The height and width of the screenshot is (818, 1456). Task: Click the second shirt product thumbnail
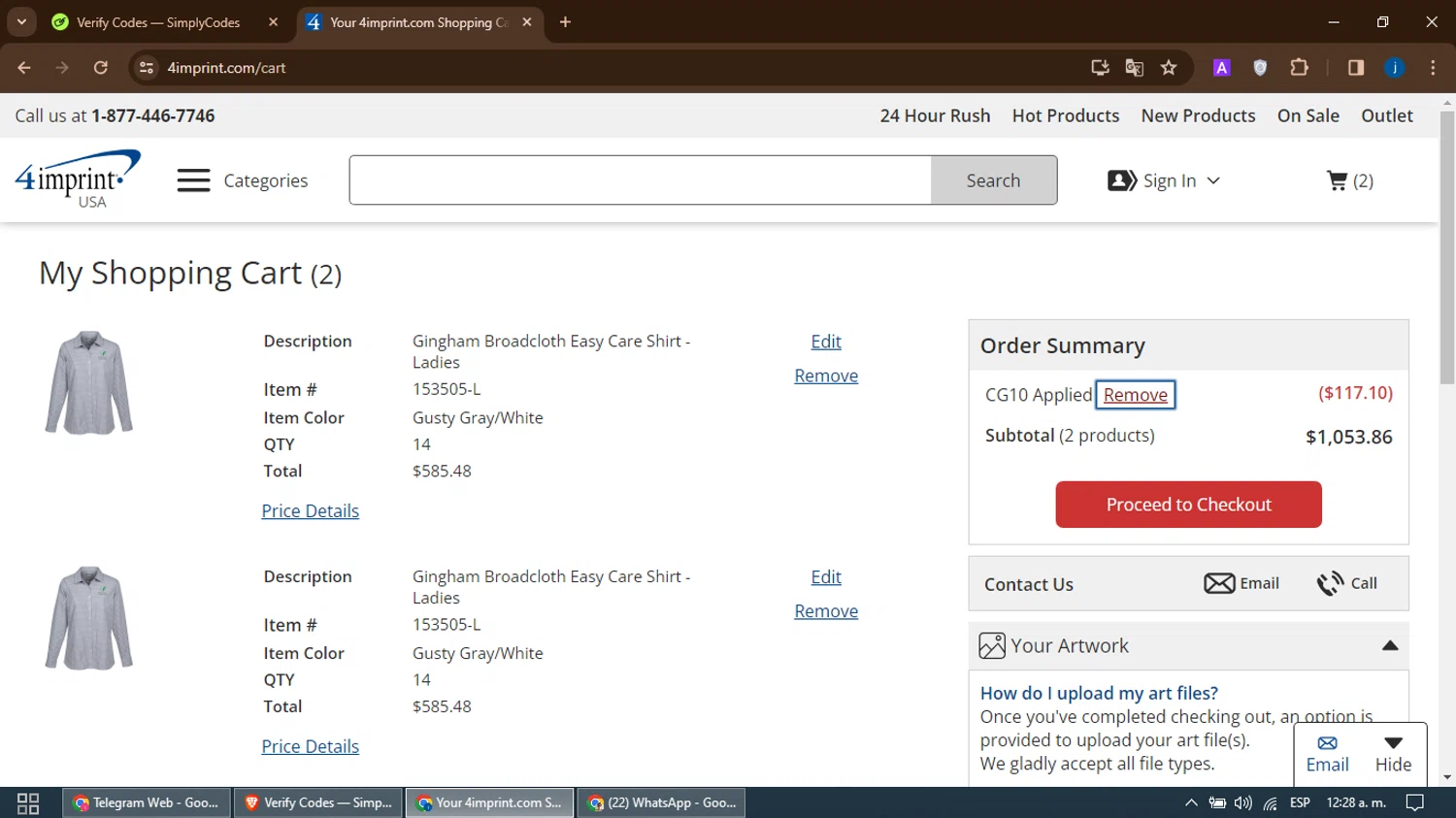tap(88, 618)
